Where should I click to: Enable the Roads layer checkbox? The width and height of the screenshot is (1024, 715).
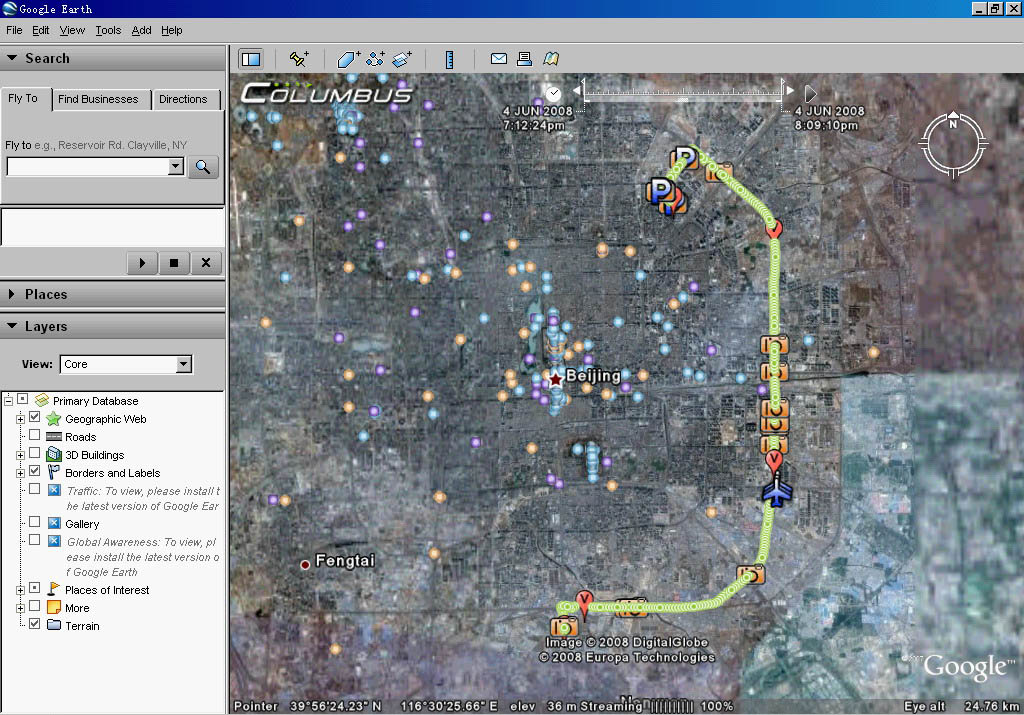click(x=35, y=435)
